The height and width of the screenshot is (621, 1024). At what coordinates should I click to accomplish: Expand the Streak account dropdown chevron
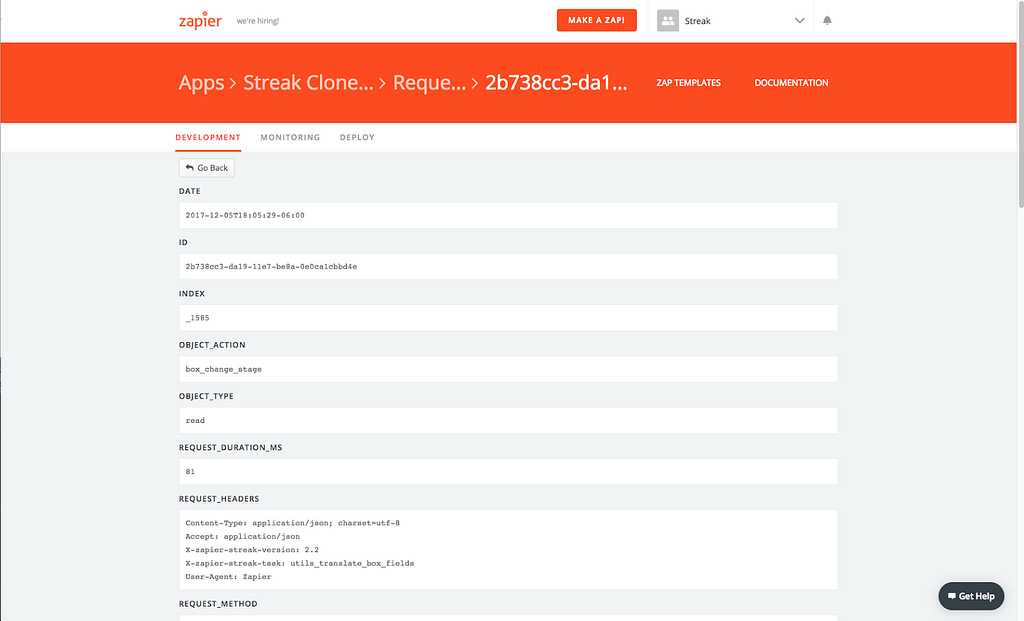(799, 21)
